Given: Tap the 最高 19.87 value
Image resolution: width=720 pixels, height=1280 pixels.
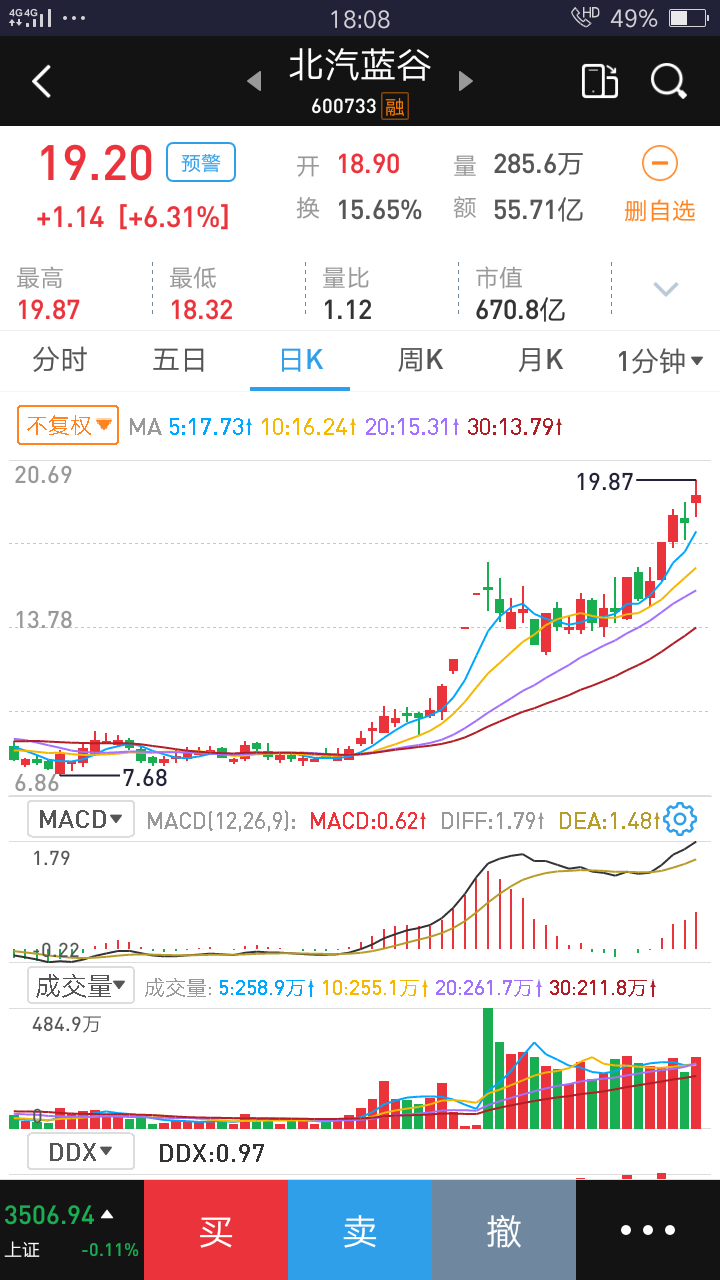Looking at the screenshot, I should point(48,309).
